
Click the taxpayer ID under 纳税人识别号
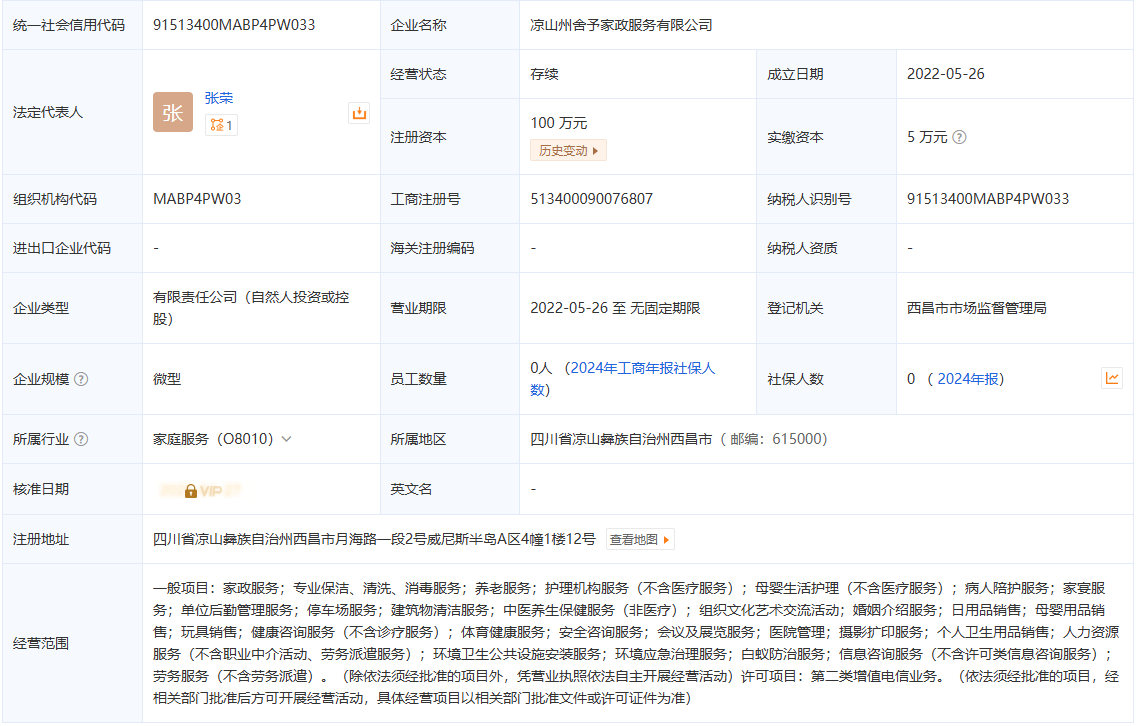point(988,199)
